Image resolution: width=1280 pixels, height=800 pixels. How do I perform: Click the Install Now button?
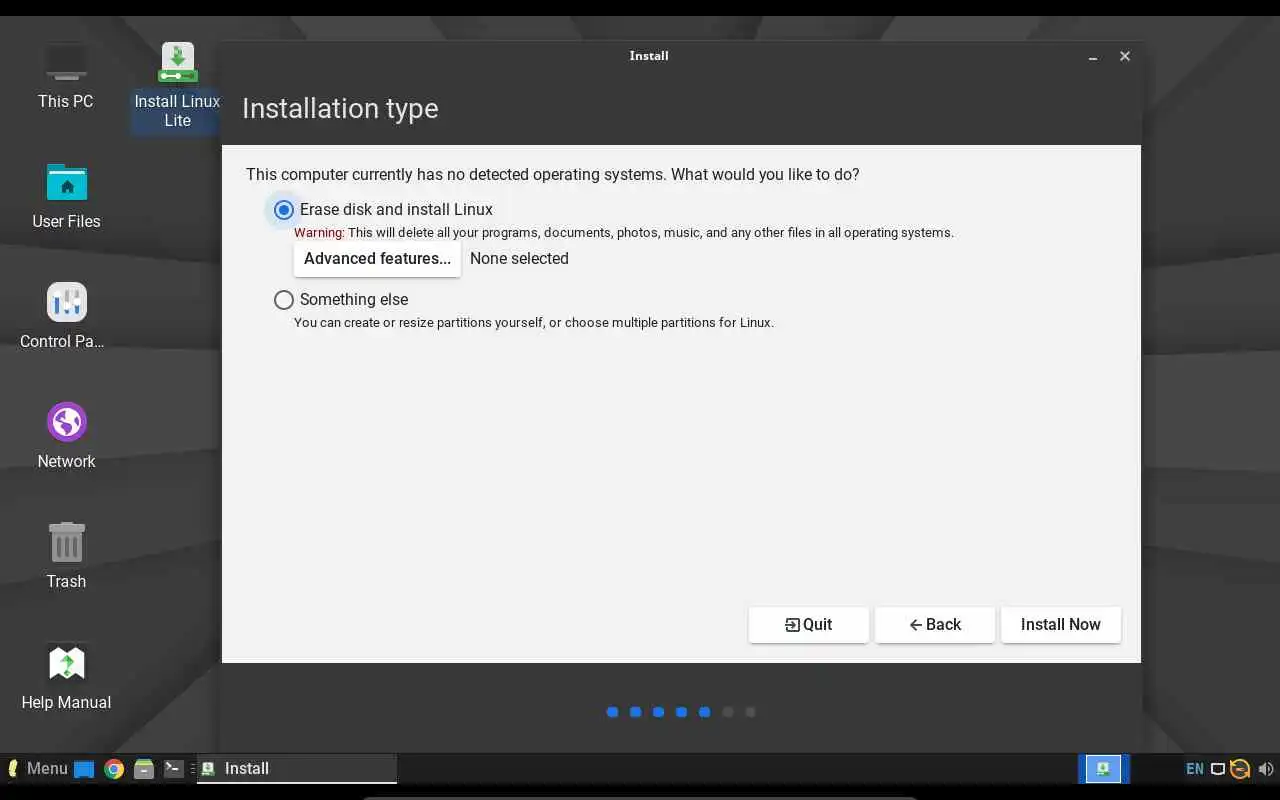coord(1061,625)
